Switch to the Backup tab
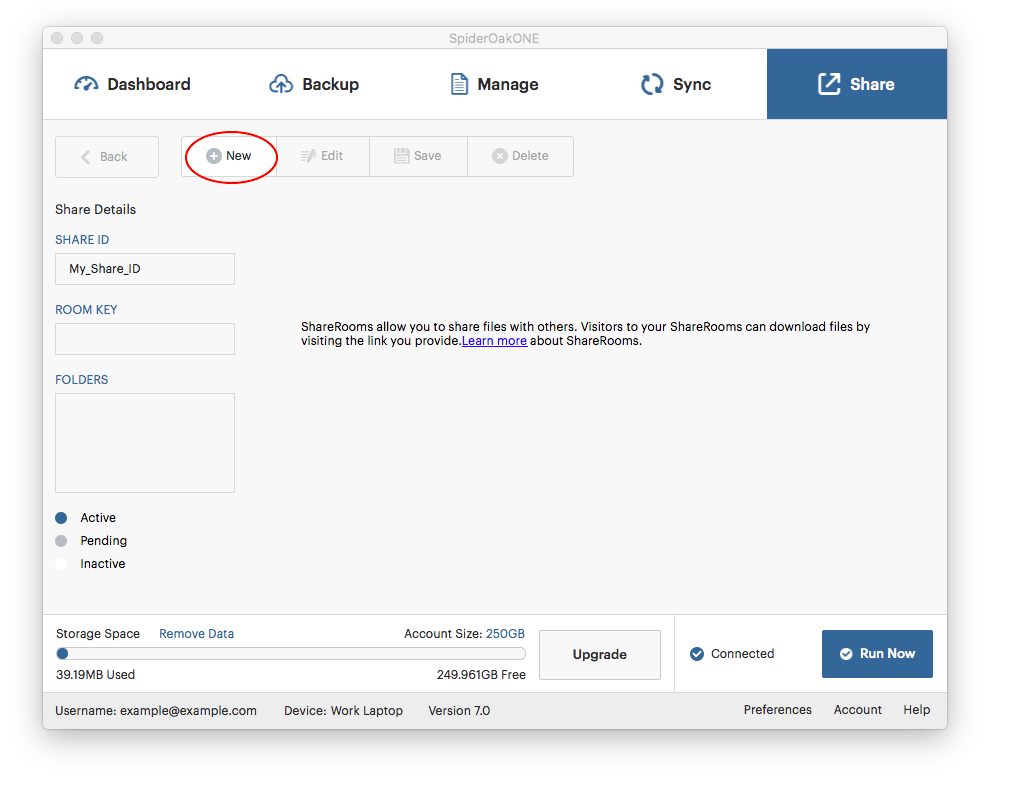The image size is (1011, 797). click(x=314, y=84)
